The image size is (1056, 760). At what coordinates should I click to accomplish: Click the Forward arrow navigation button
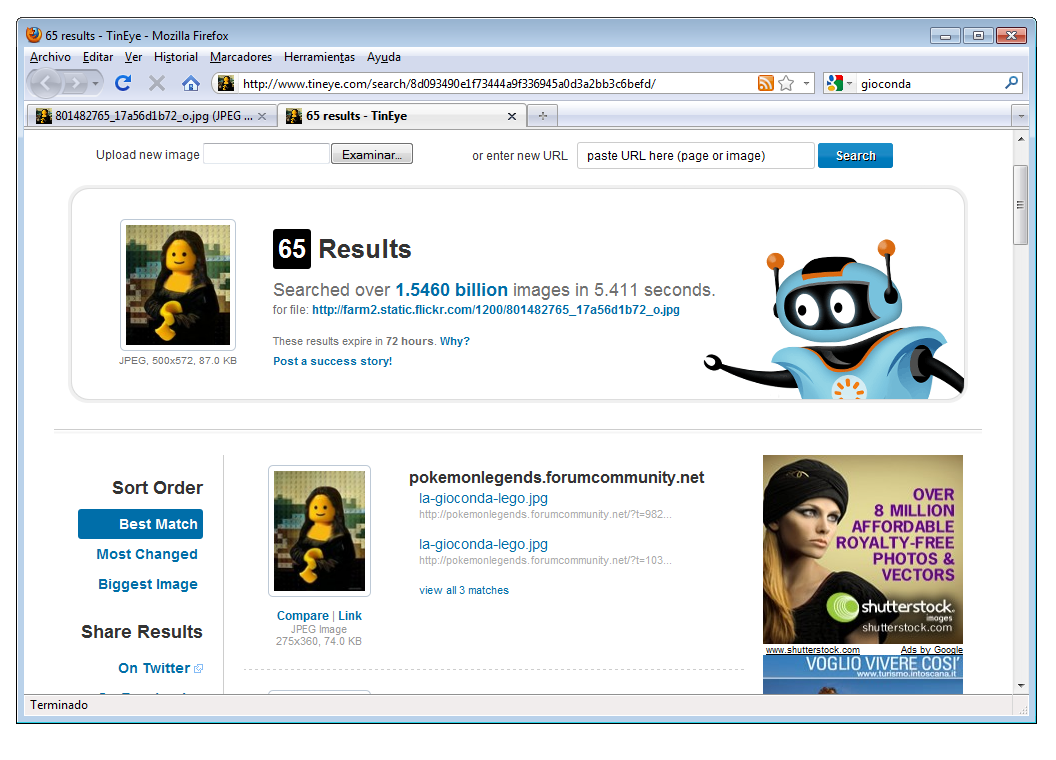coord(75,84)
